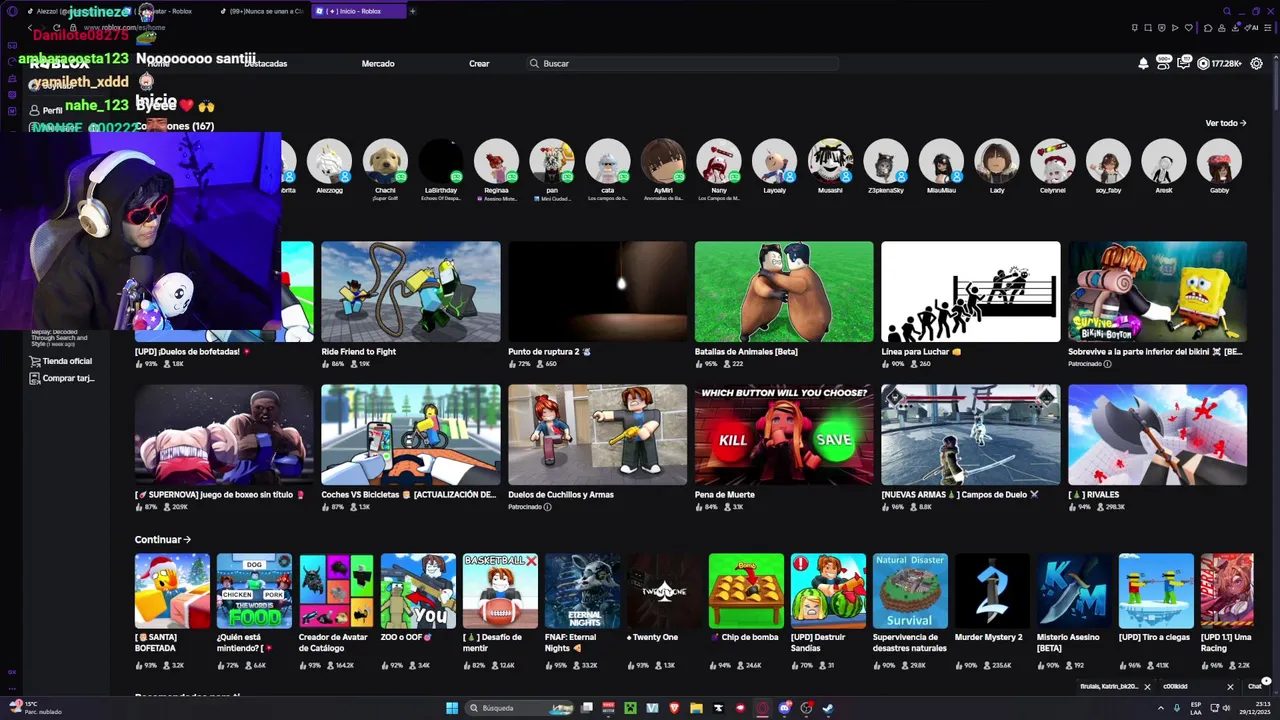Open Coches VS Bicicletas game
The height and width of the screenshot is (720, 1280).
(411, 435)
